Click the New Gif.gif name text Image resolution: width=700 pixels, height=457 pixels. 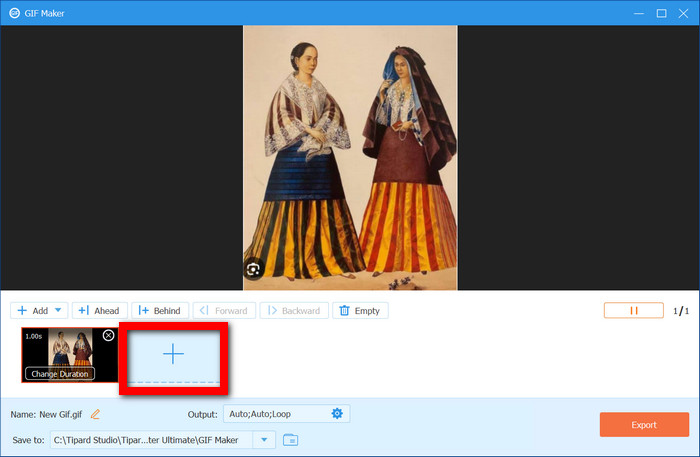61,414
